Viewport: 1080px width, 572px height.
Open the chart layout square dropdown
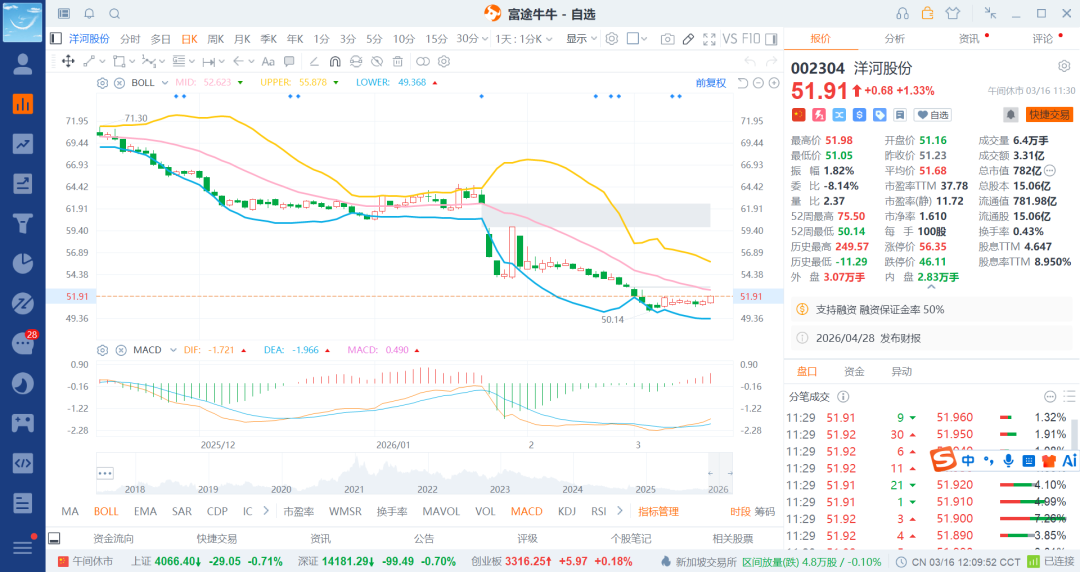[637, 39]
